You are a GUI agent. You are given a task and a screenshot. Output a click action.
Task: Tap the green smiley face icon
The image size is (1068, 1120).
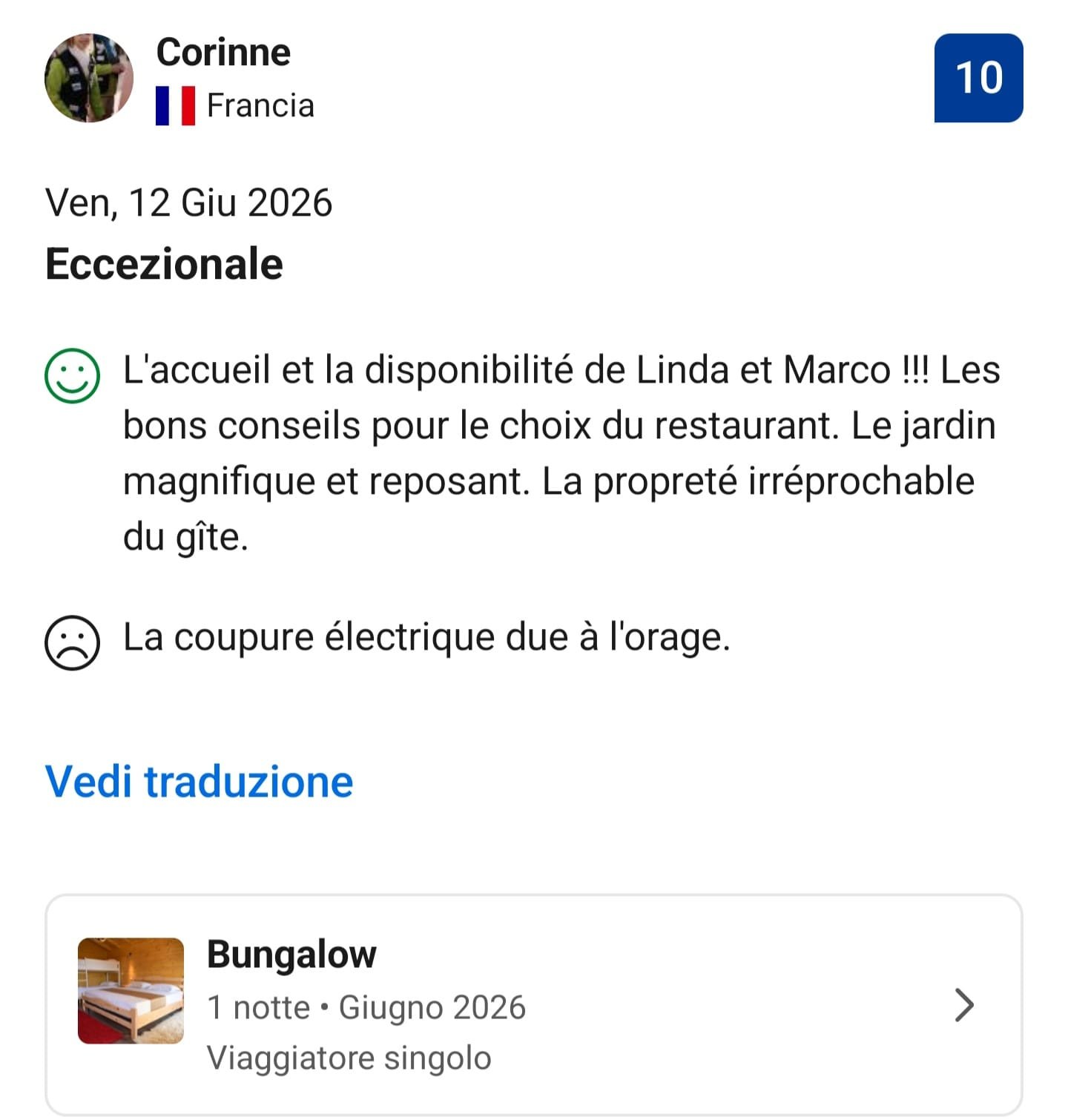pyautogui.click(x=72, y=375)
